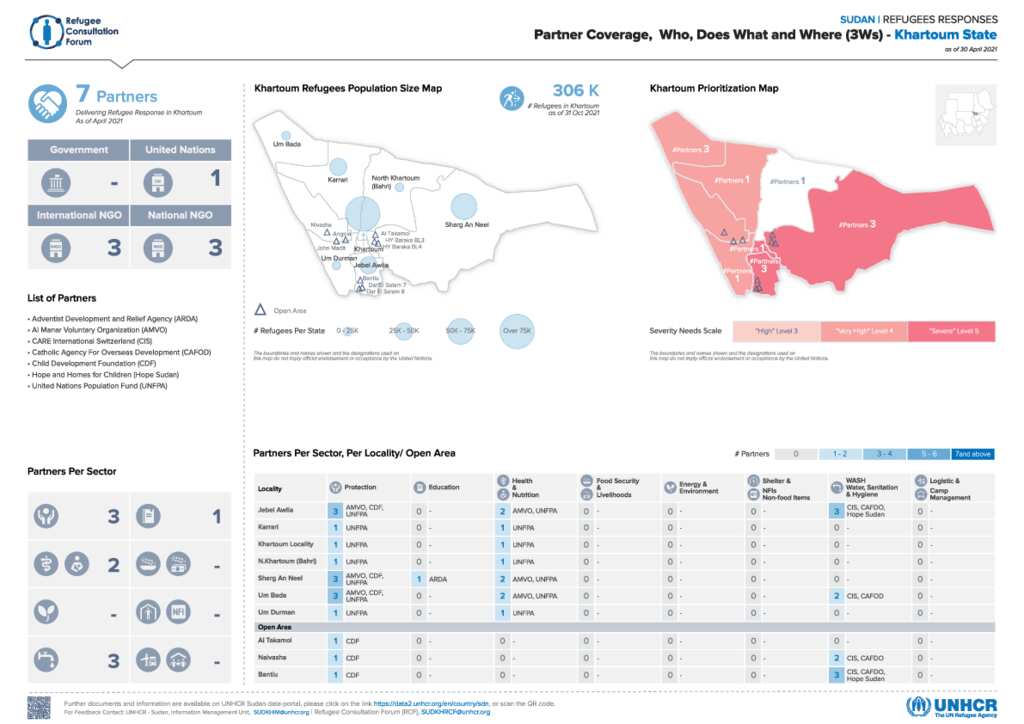
Task: Toggle the '7 and above' partners legend filter
Action: [973, 453]
